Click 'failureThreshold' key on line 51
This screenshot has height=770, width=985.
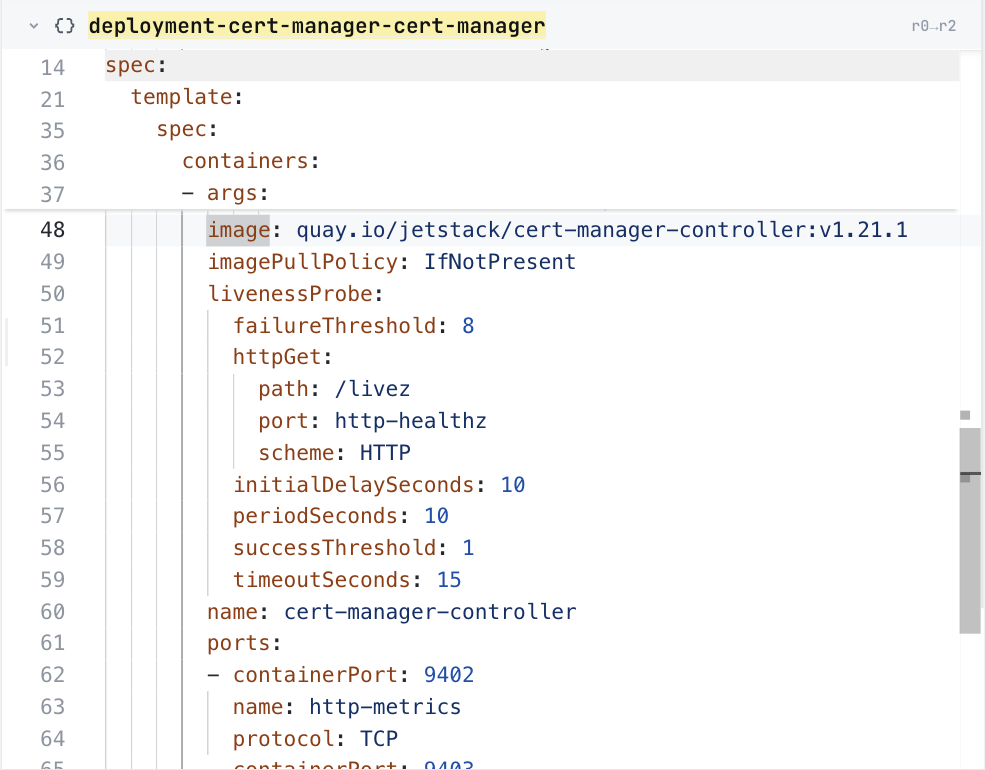point(335,326)
